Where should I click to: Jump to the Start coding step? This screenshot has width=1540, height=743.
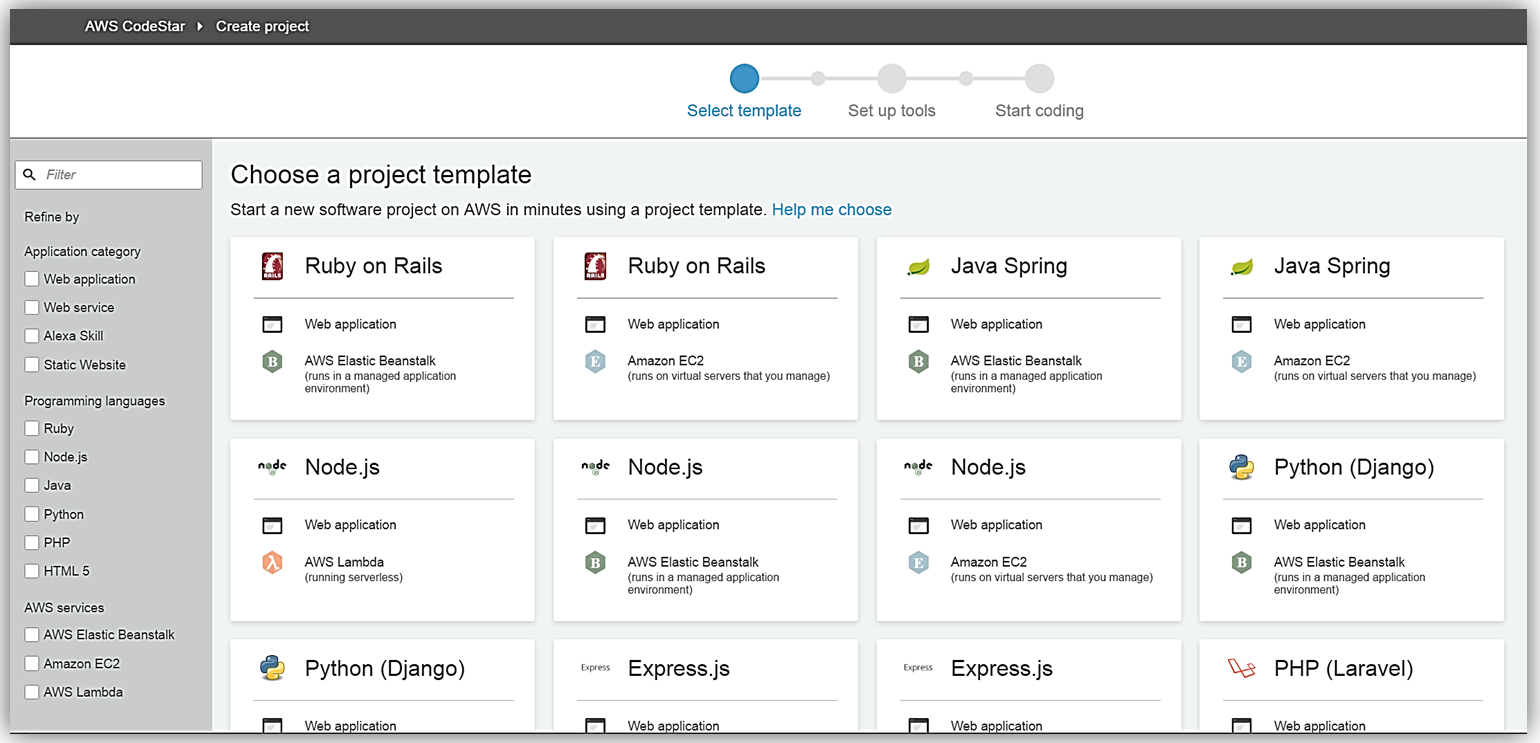coord(1039,79)
